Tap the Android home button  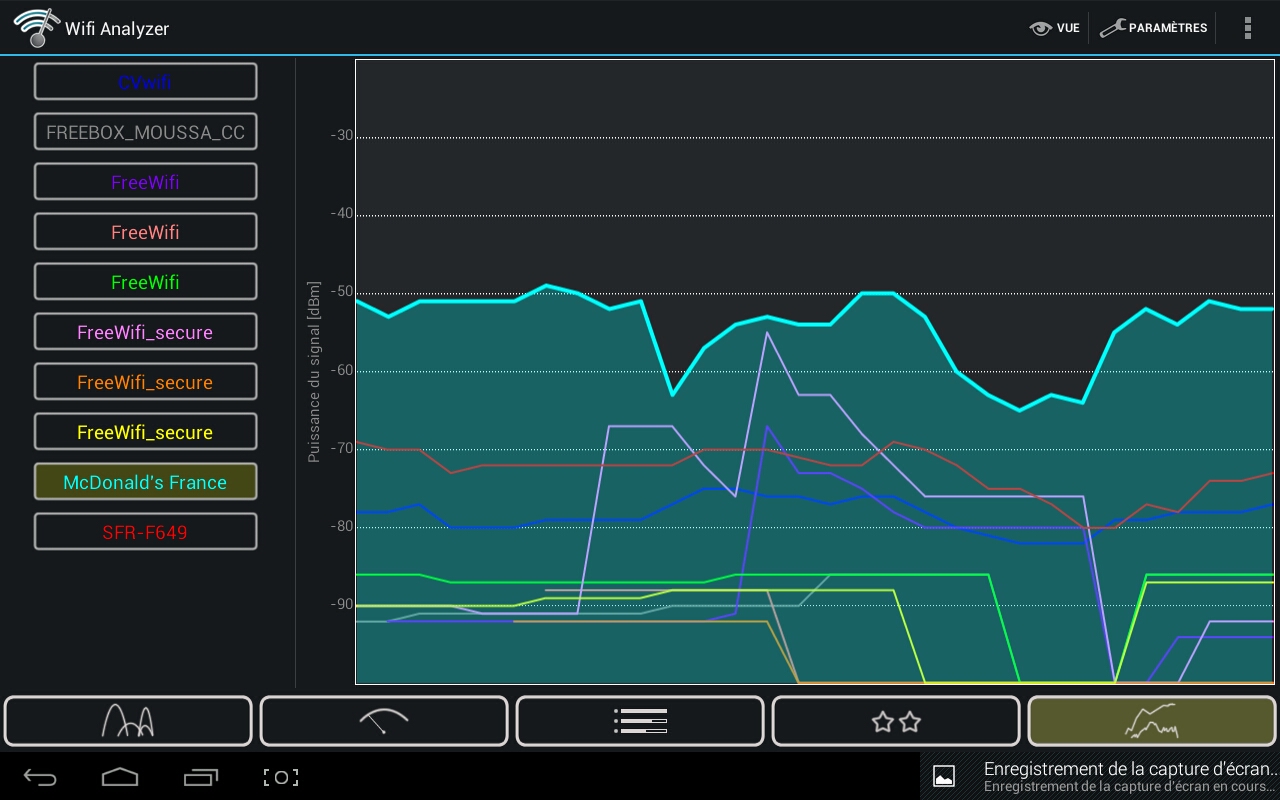120,777
